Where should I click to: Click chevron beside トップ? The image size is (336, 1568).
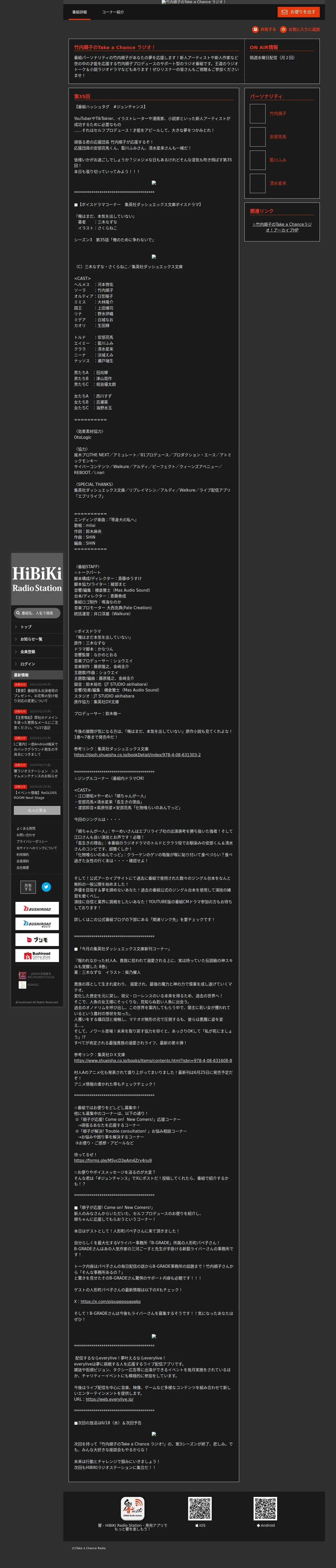[16, 627]
